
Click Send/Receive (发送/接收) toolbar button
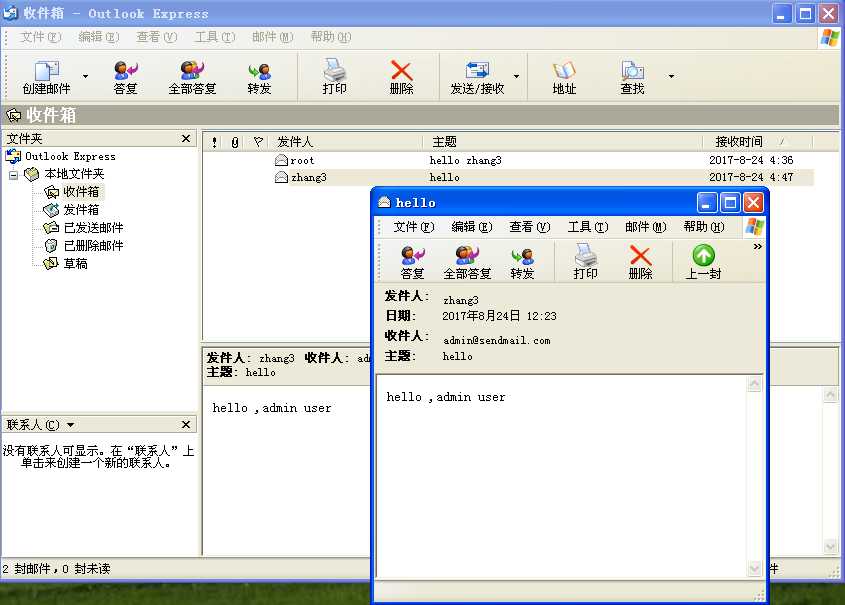point(477,78)
